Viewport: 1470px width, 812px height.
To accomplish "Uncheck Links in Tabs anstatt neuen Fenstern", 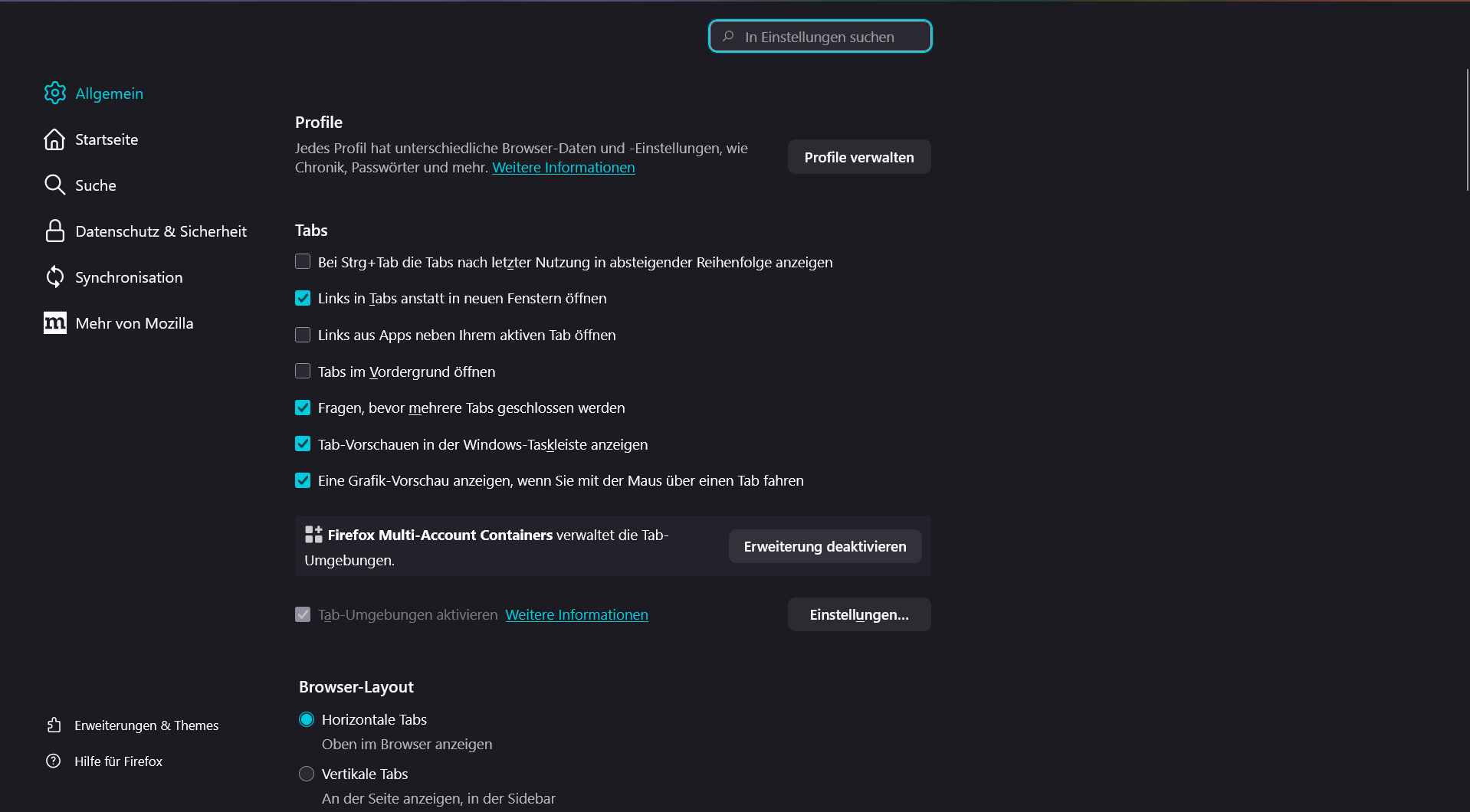I will tap(303, 298).
